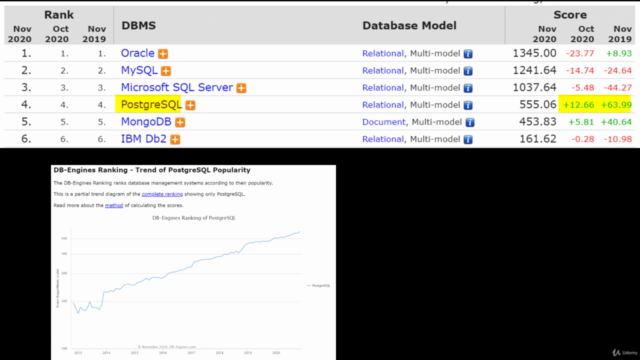The height and width of the screenshot is (360, 640).
Task: Click the highlighted +63.99 score change
Action: tap(616, 105)
